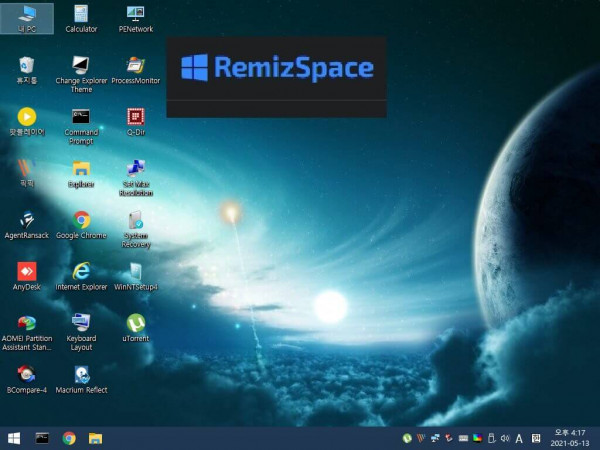The width and height of the screenshot is (600, 450).
Task: Open the Internet Explorer desktop shortcut
Action: pos(81,276)
